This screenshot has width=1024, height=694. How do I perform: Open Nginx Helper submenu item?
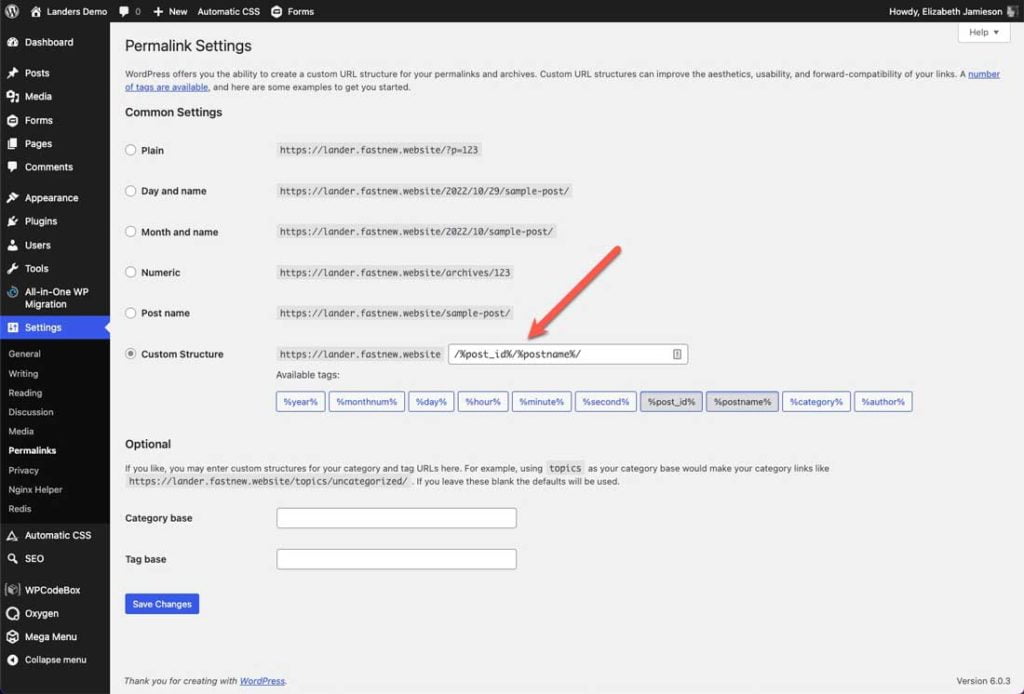tap(35, 489)
